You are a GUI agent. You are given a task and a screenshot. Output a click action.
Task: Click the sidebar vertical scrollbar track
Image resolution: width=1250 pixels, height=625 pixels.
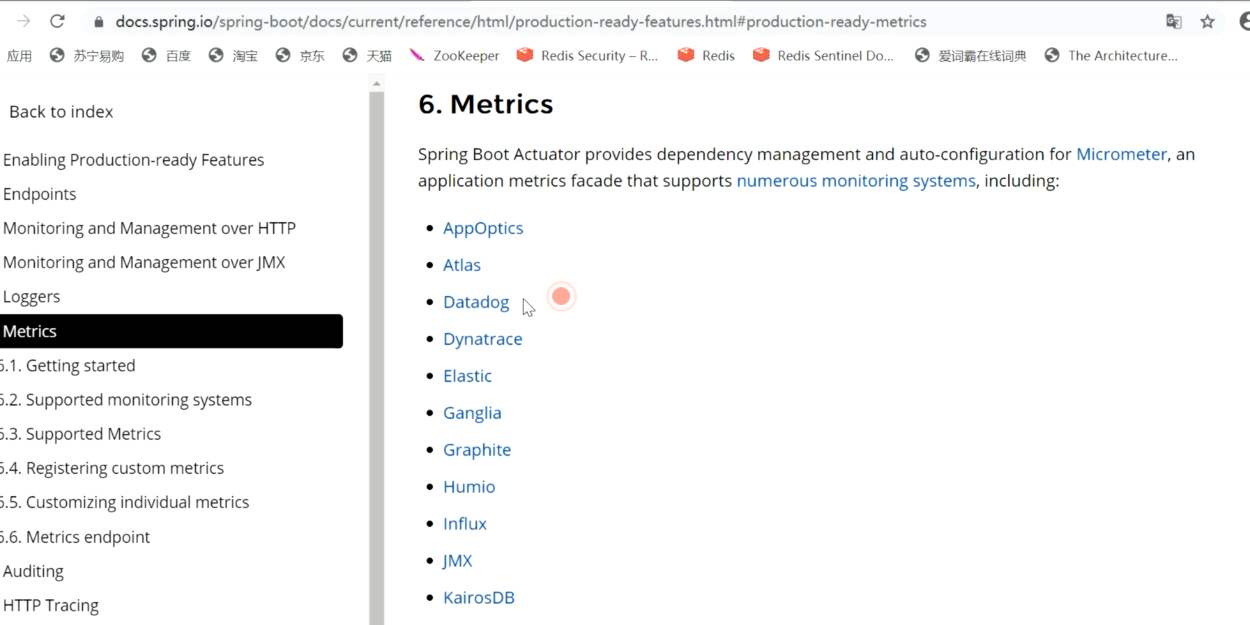(377, 360)
